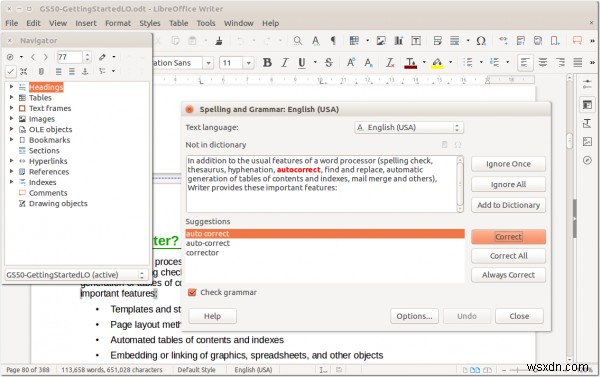Click the Insert Hyperlink toolbar icon
The height and width of the screenshot is (377, 600).
(503, 40)
